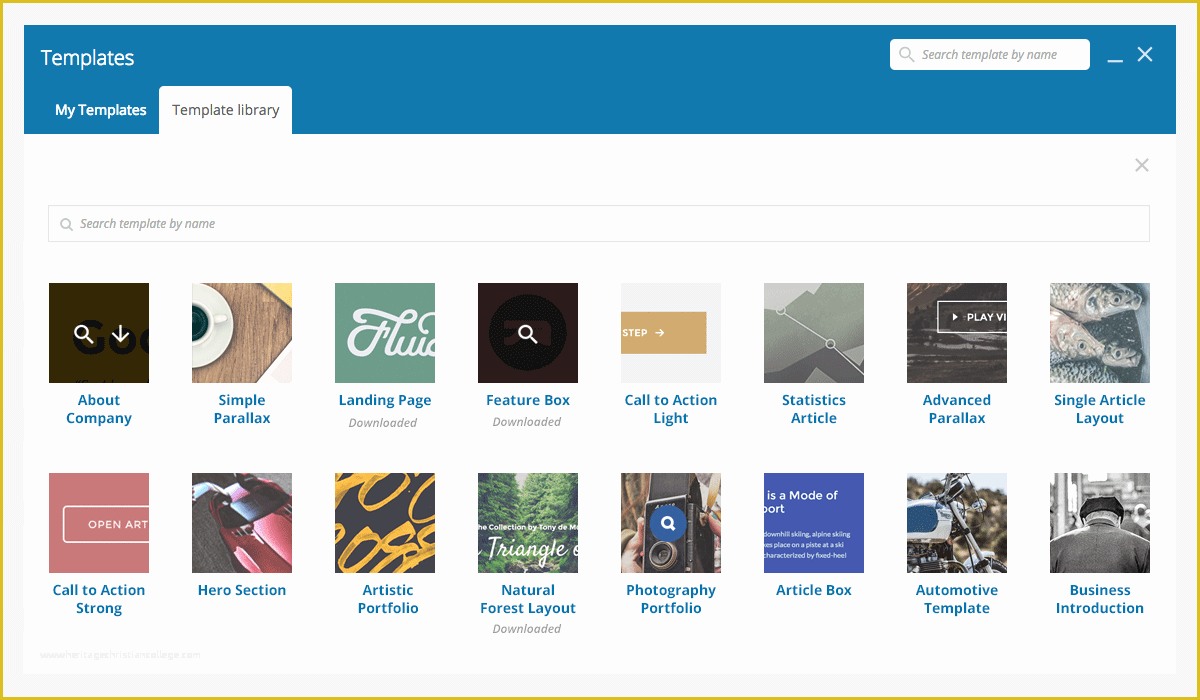Select the Automotive Template motorcycle thumbnail
Viewport: 1200px width, 700px height.
point(956,522)
